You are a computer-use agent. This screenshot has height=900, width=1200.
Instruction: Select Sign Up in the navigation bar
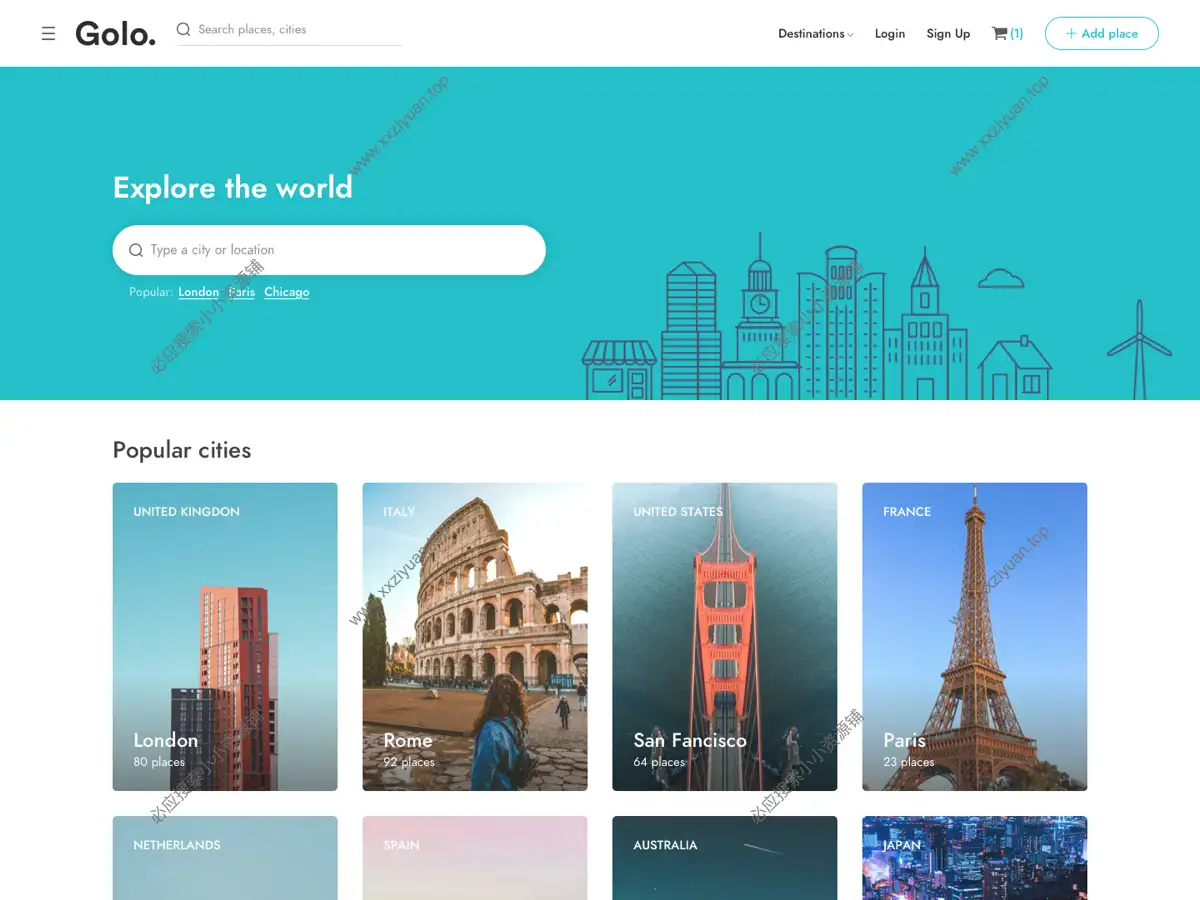948,33
